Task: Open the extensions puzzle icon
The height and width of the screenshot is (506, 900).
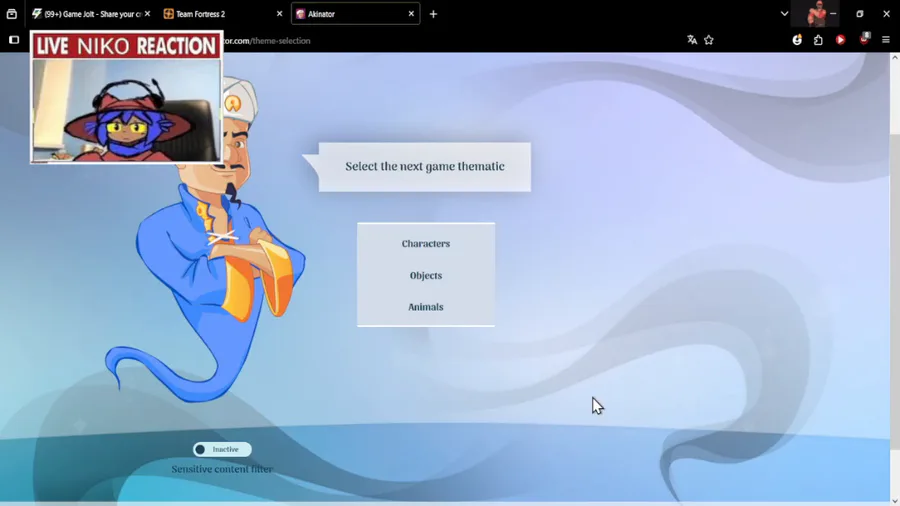Action: [818, 40]
